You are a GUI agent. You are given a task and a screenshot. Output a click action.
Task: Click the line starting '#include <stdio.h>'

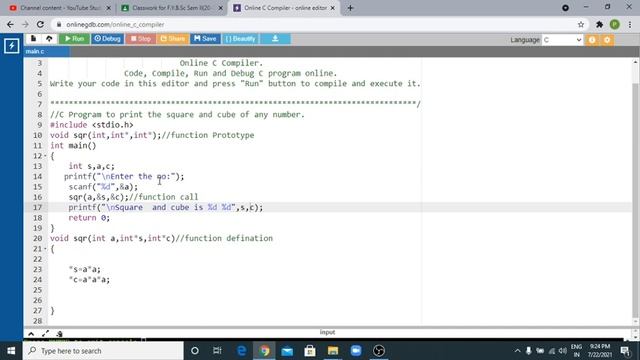click(x=91, y=125)
